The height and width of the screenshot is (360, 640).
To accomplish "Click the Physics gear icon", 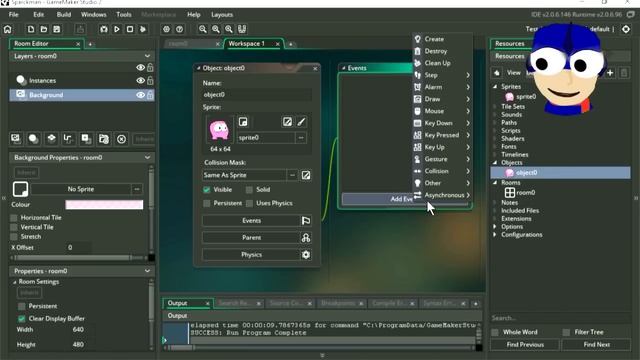I will (x=306, y=255).
